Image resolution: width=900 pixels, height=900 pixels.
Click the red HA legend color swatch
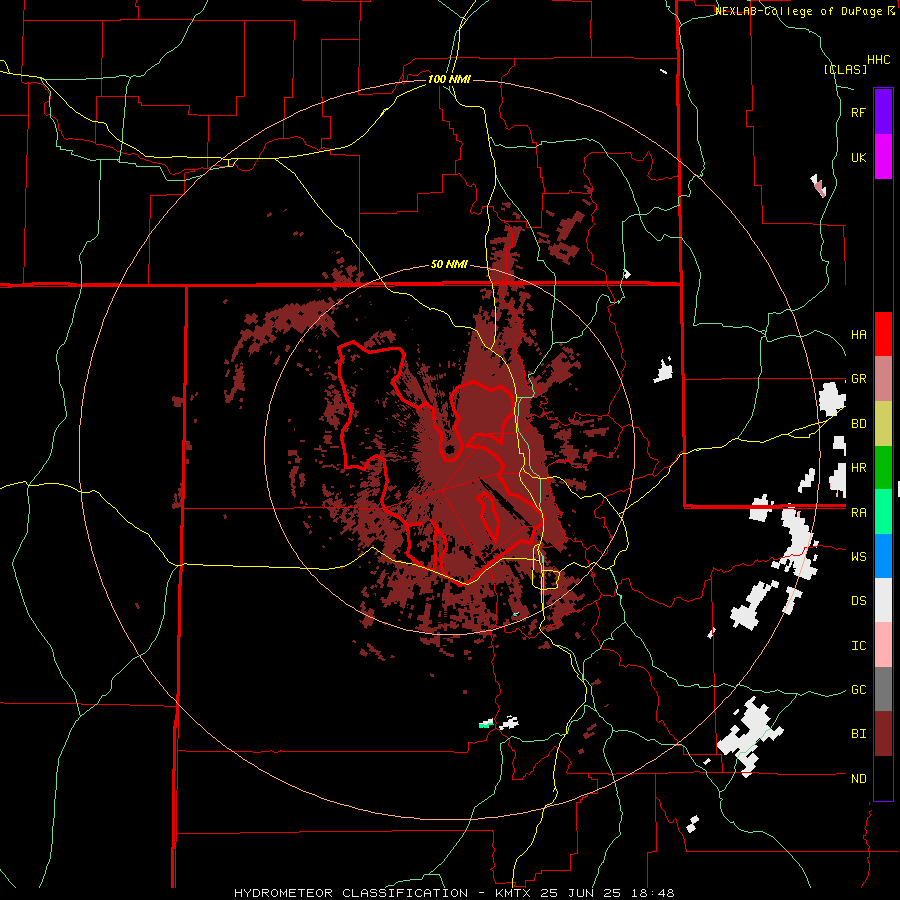click(883, 334)
